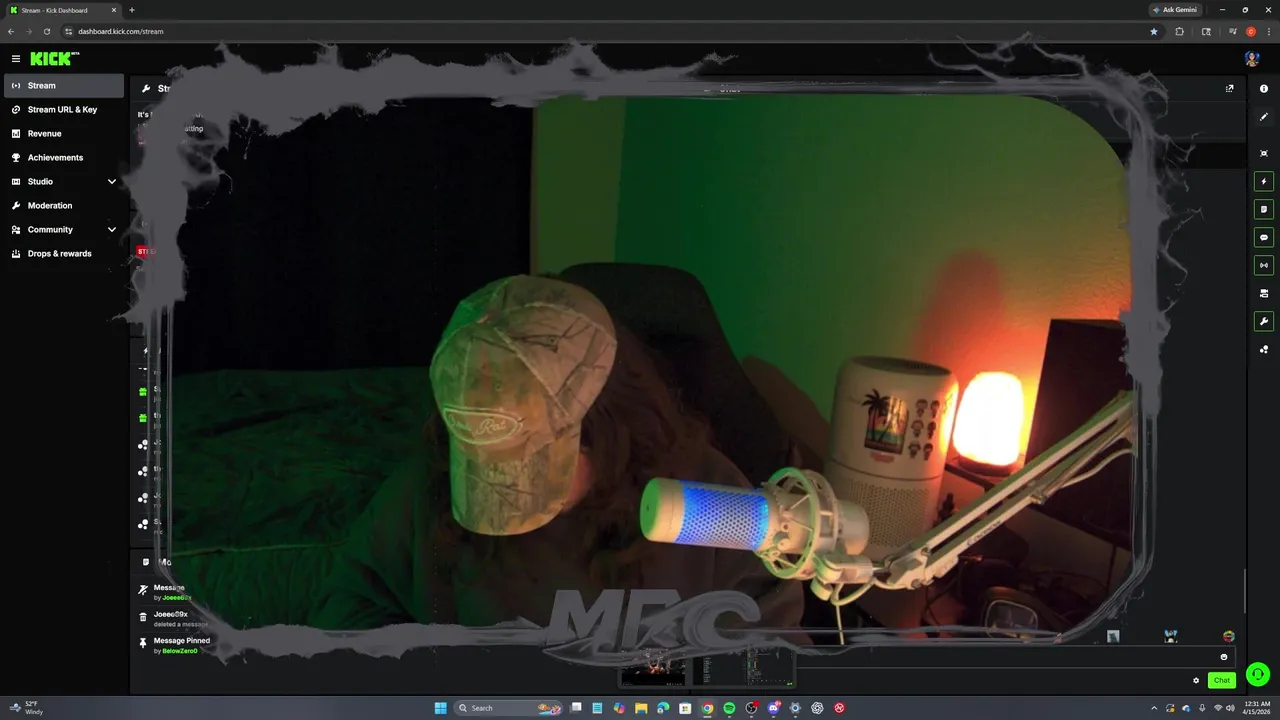
Task: Open chat settings gear
Action: [1196, 680]
